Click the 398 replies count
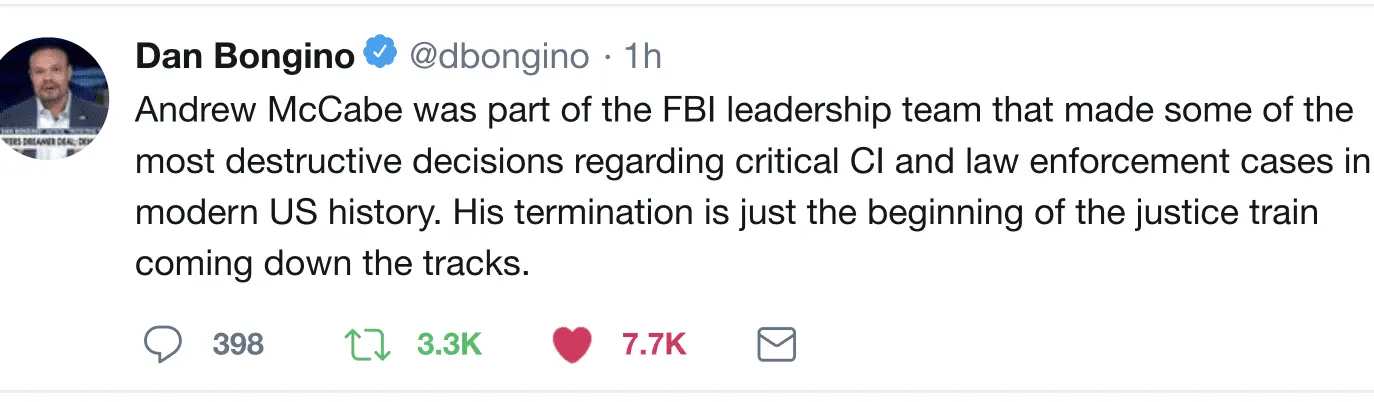Screen dimensions: 1374x402 tap(238, 345)
